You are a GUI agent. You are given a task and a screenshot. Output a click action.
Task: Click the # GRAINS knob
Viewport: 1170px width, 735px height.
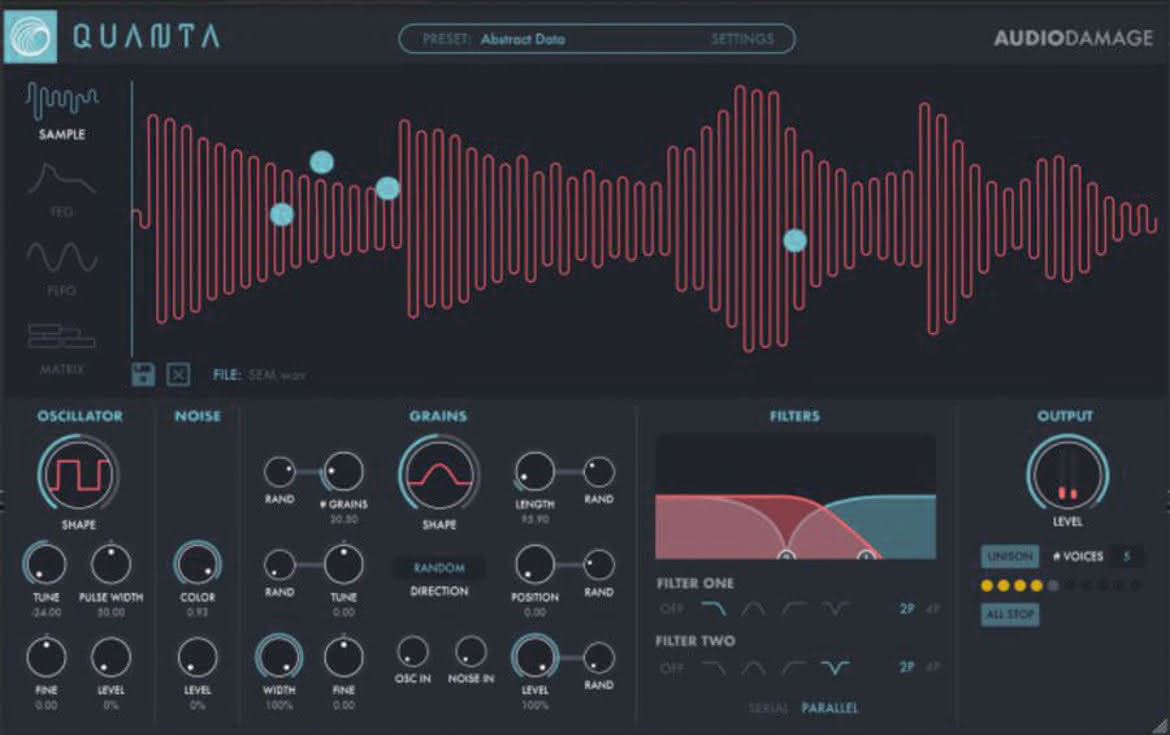(x=343, y=472)
